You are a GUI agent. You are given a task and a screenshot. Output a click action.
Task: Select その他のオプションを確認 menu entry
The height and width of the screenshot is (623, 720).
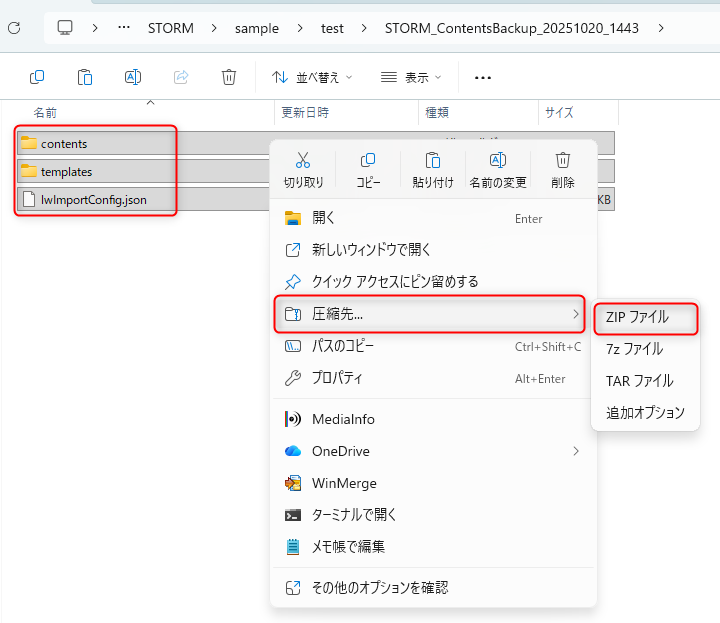click(x=433, y=588)
